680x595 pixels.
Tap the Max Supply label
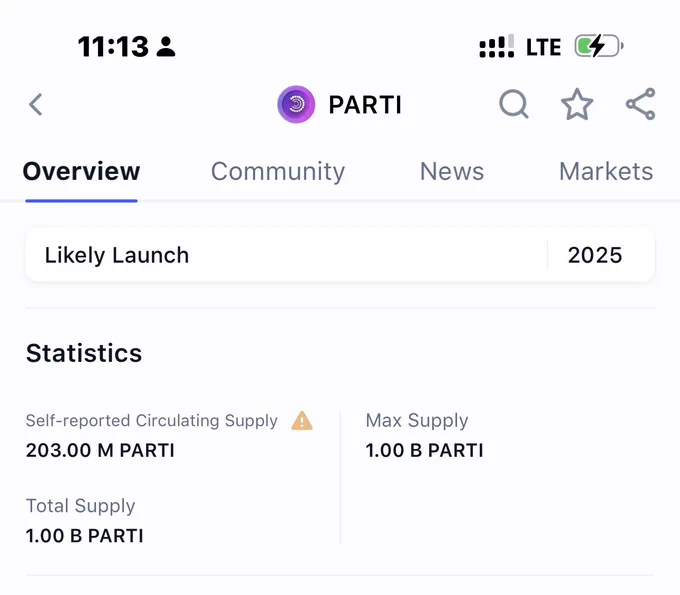417,421
